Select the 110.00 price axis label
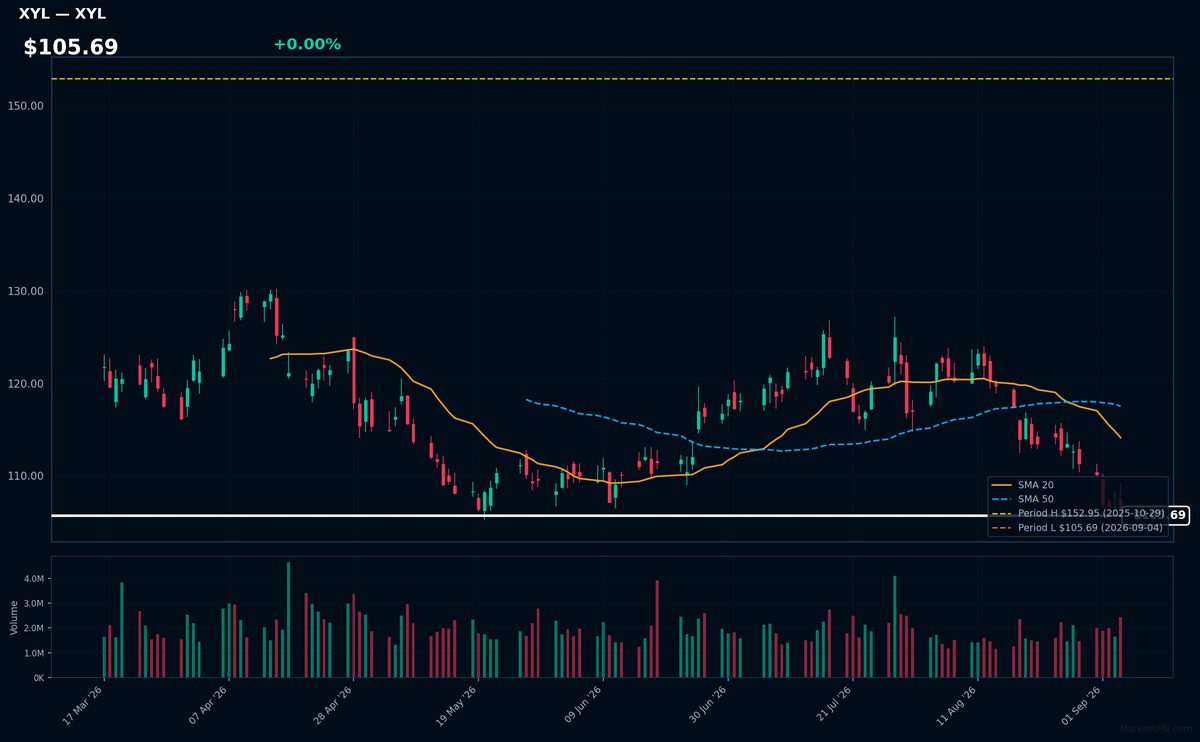The image size is (1200, 742). click(25, 476)
